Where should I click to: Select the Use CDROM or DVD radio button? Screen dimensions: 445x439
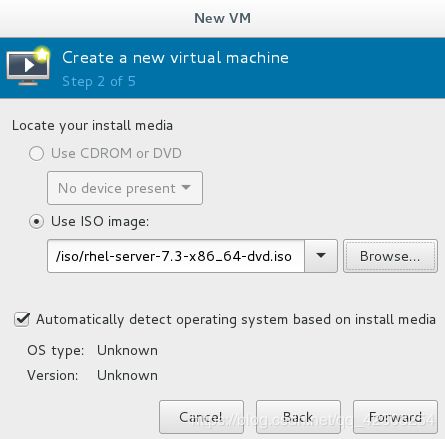tap(36, 154)
